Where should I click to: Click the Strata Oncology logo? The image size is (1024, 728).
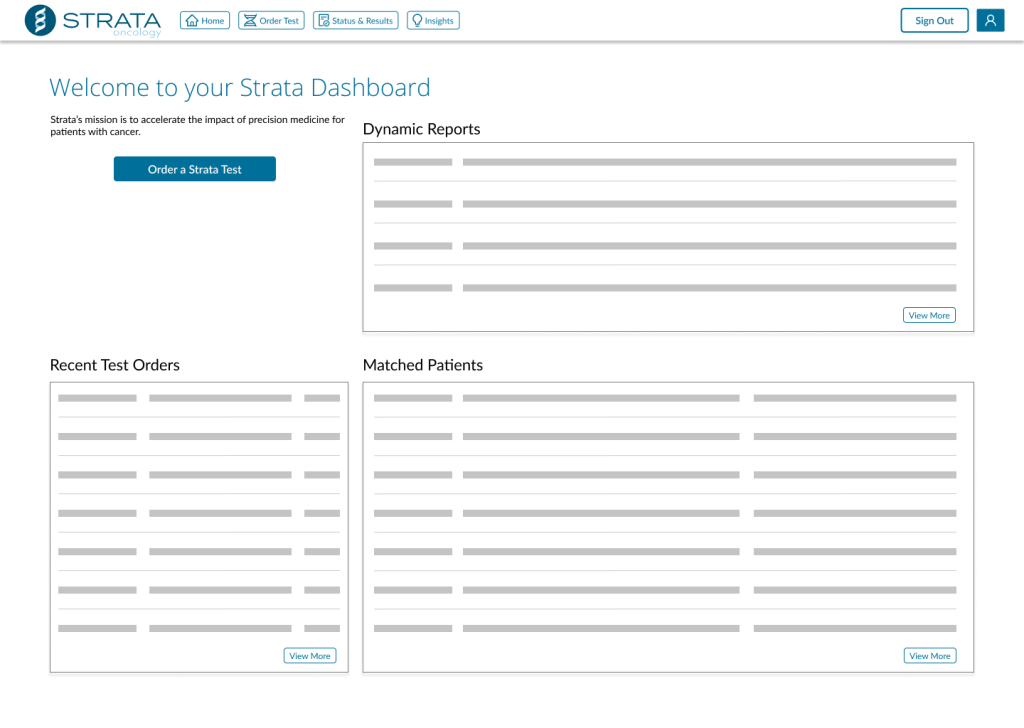[x=93, y=21]
